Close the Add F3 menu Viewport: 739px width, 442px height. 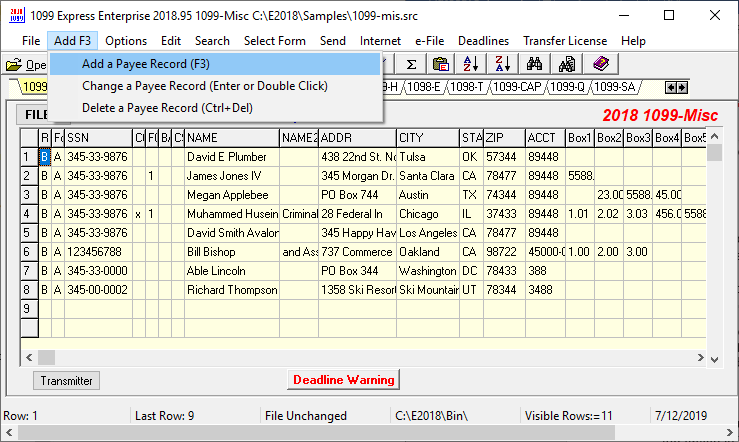[x=72, y=41]
